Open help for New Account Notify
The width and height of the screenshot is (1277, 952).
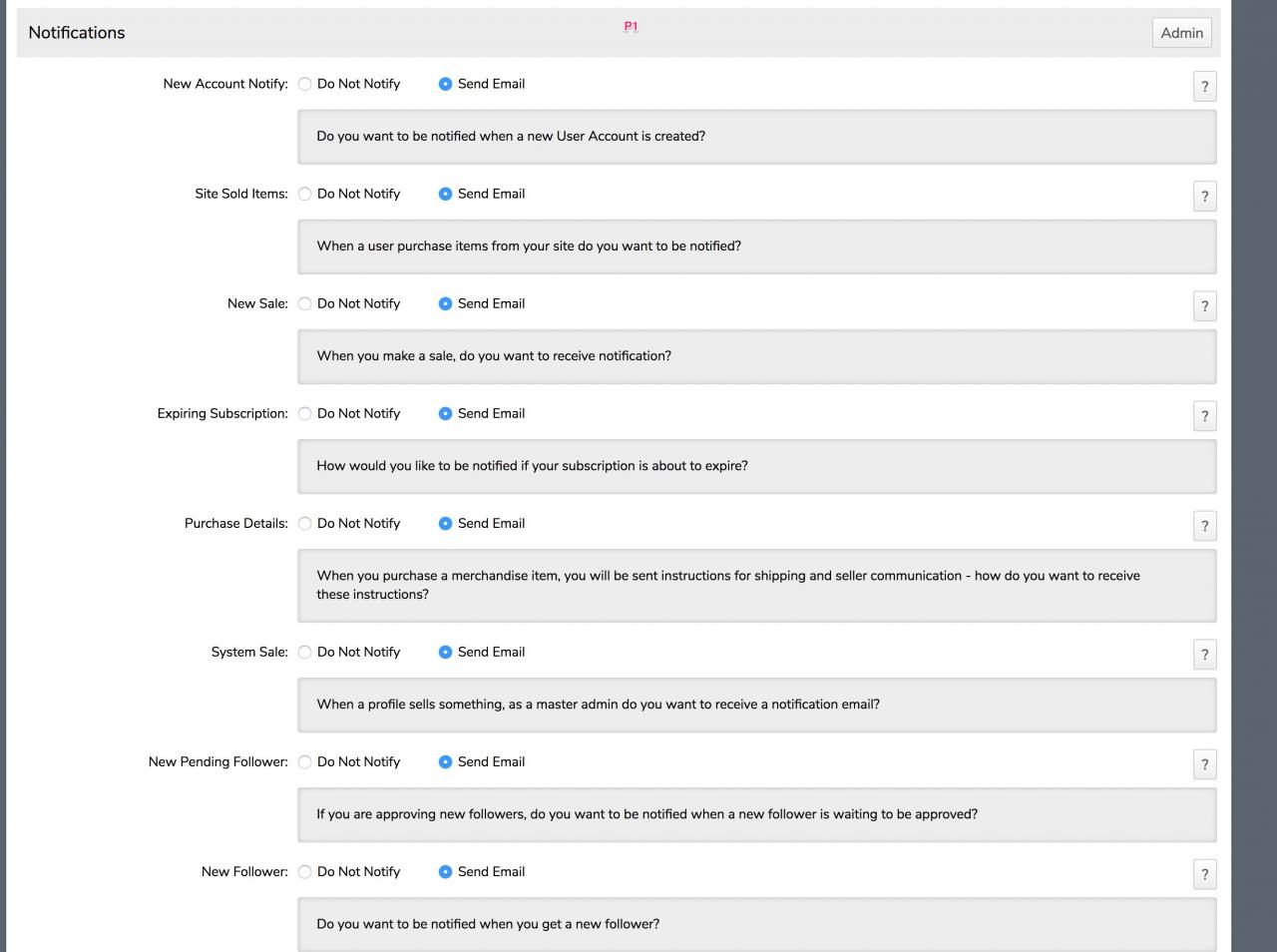tap(1204, 87)
